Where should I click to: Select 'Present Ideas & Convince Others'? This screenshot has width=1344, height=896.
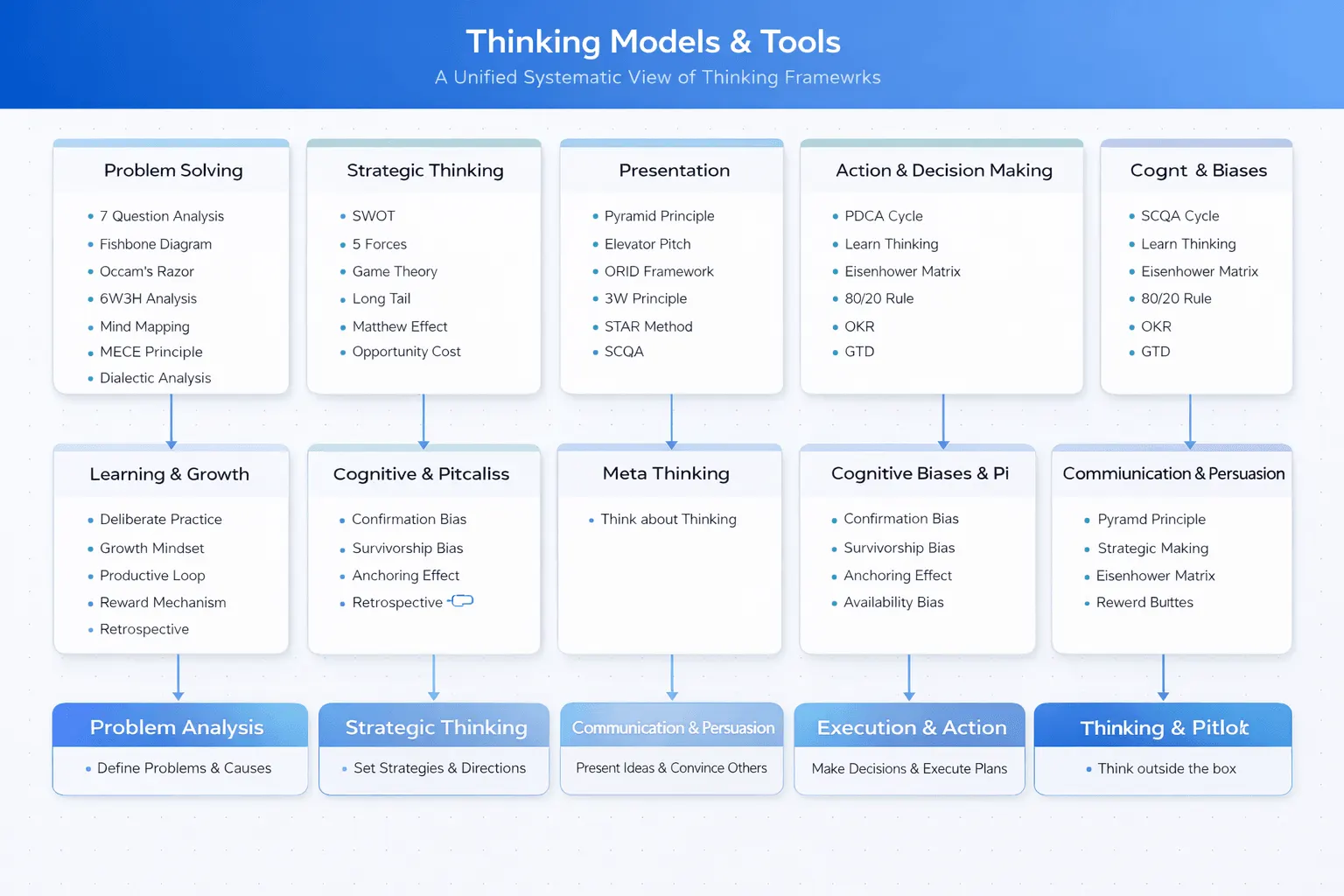pyautogui.click(x=671, y=768)
